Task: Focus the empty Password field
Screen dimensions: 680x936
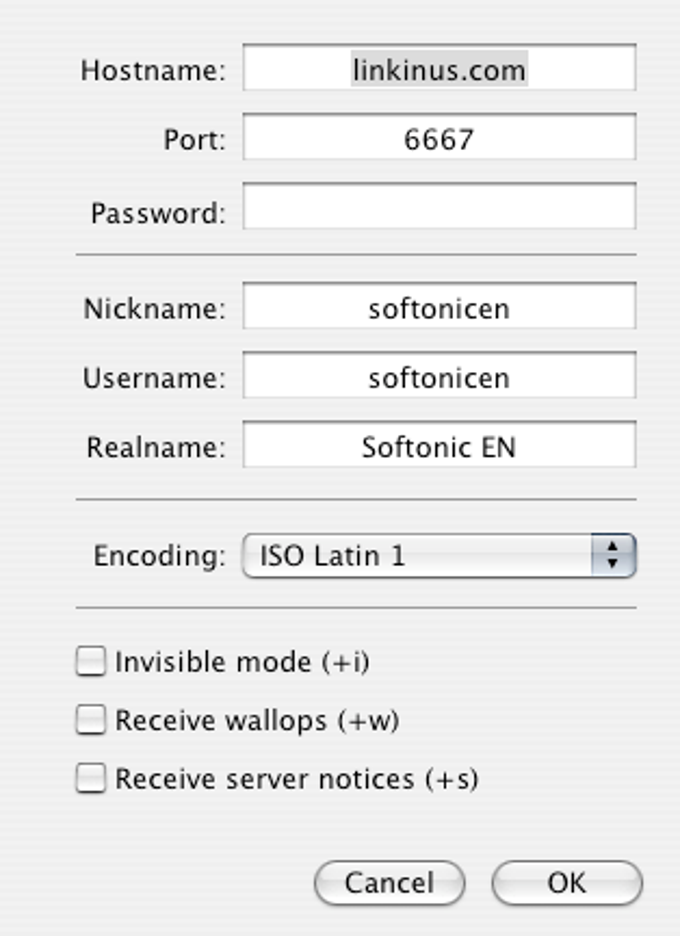Action: click(439, 207)
